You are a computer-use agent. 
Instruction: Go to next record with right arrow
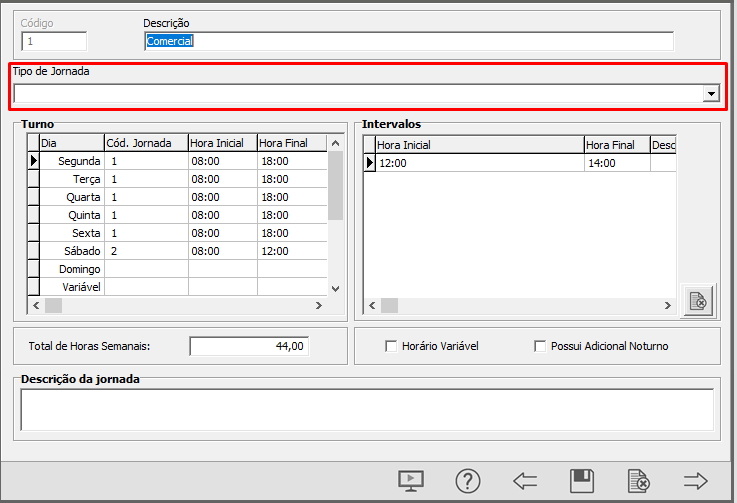pyautogui.click(x=695, y=480)
